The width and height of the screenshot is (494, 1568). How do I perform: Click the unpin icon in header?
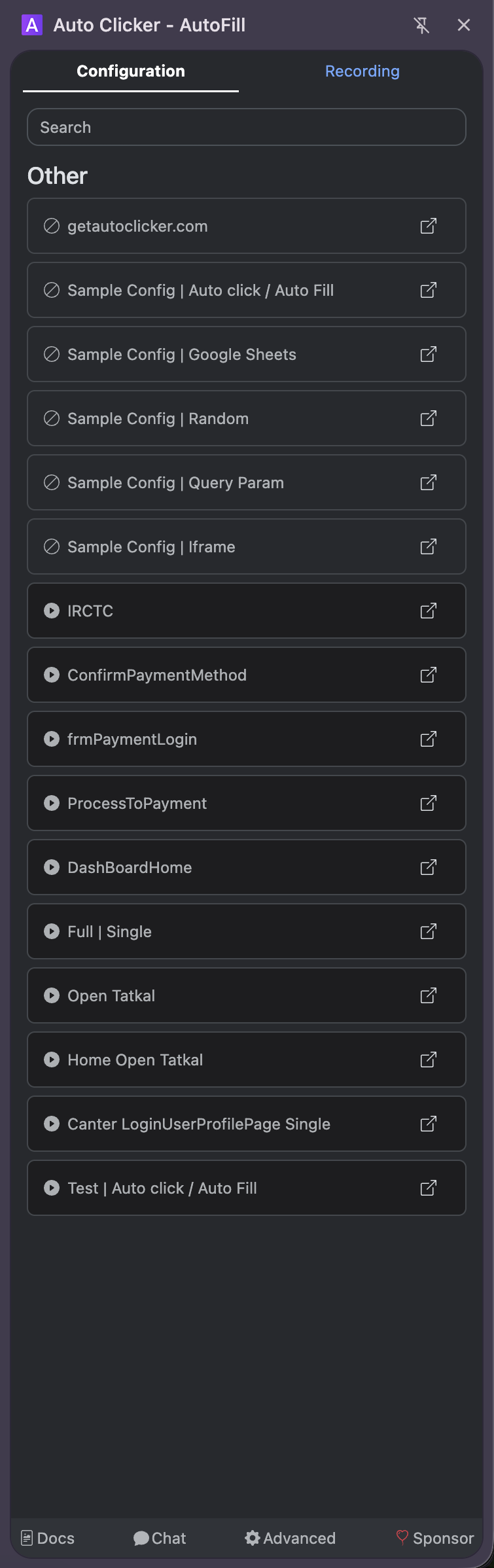(422, 26)
